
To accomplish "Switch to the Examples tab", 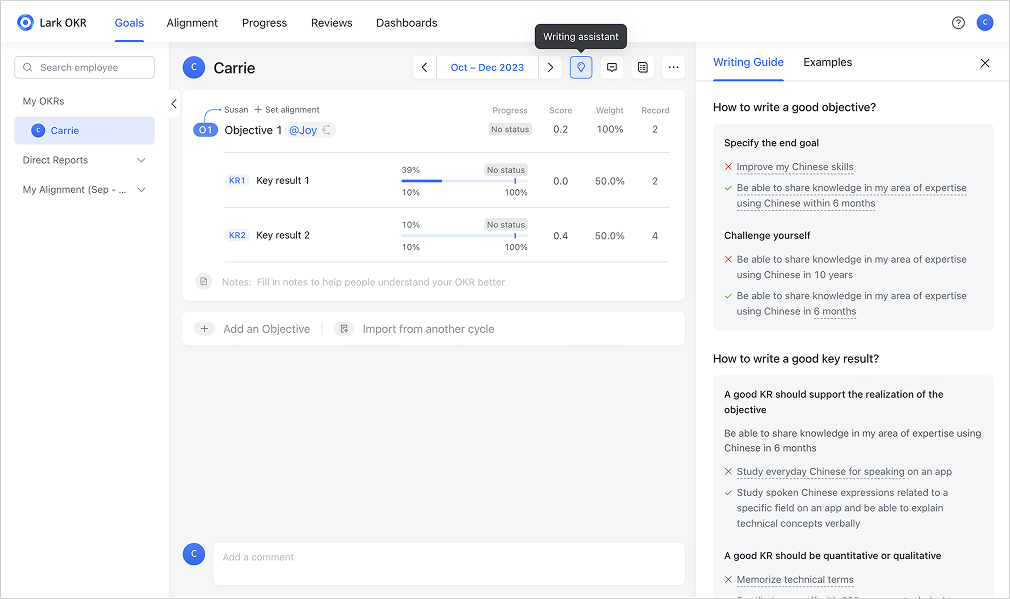I will pyautogui.click(x=827, y=62).
